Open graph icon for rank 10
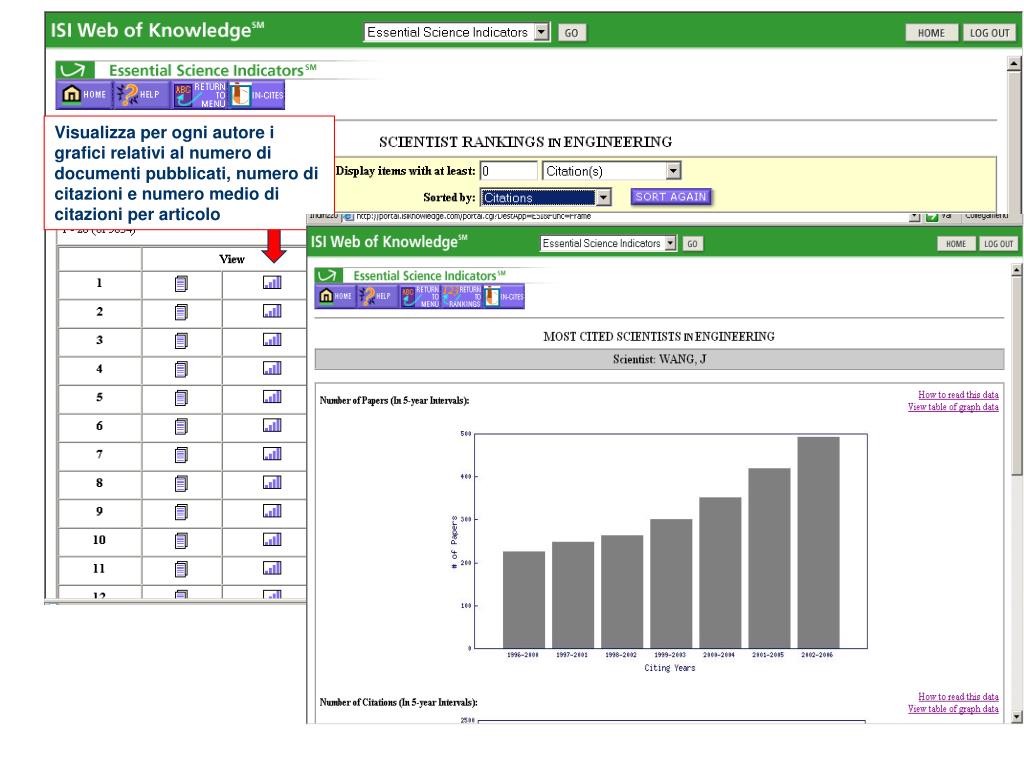Image resolution: width=1024 pixels, height=768 pixels. click(272, 540)
